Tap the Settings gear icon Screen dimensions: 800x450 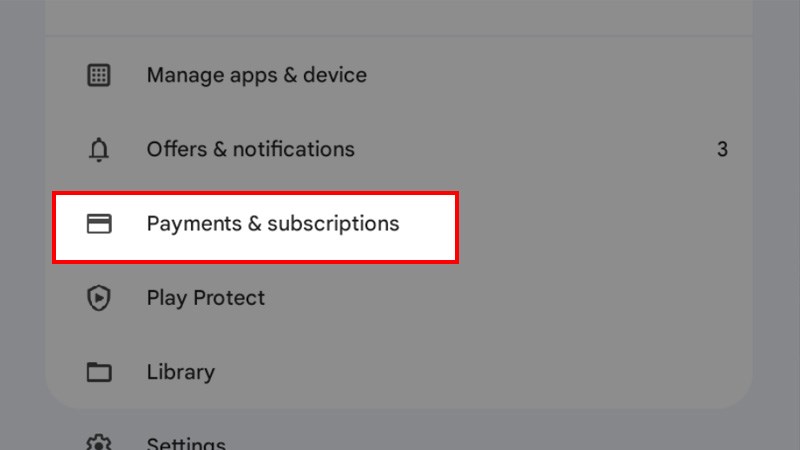(x=98, y=442)
